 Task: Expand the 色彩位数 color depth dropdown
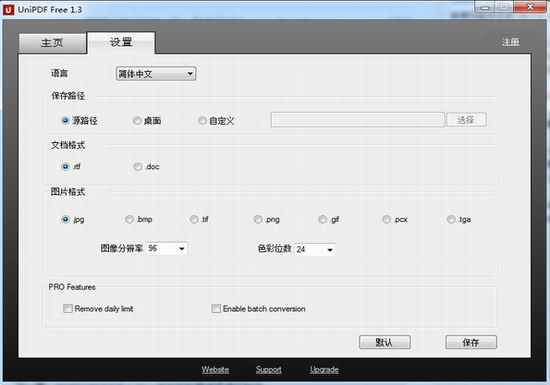click(x=315, y=249)
